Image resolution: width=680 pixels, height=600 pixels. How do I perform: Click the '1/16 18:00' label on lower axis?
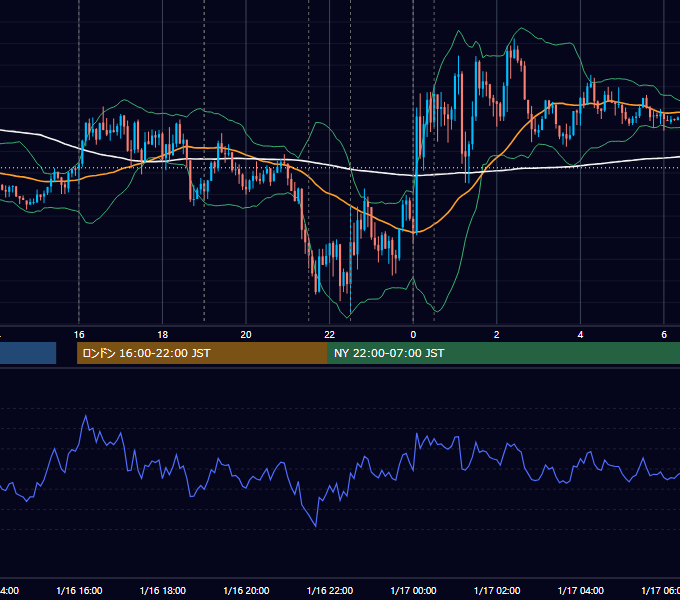pyautogui.click(x=163, y=591)
